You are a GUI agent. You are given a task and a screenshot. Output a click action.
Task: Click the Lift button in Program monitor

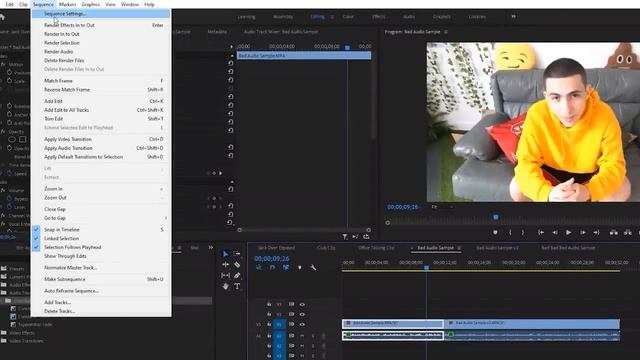click(613, 232)
